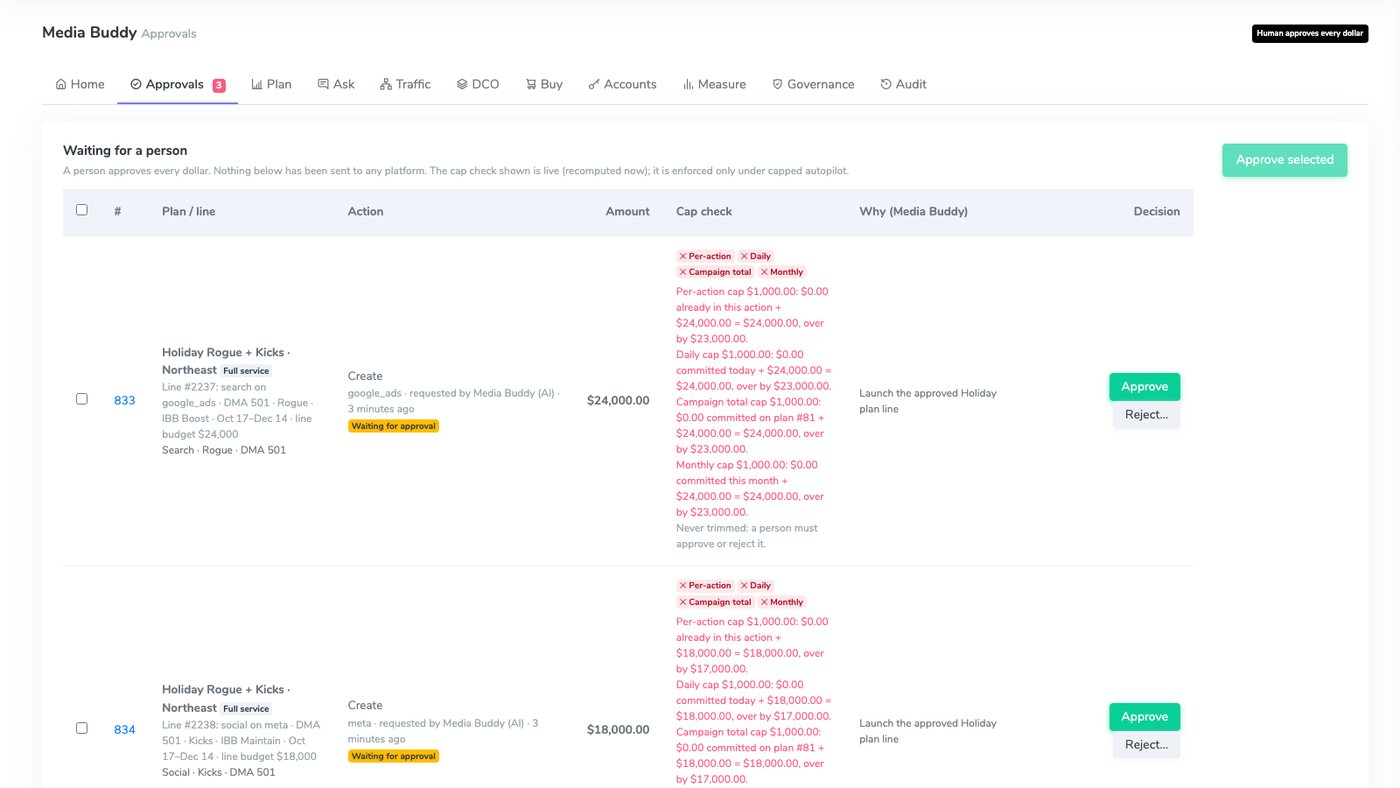Open the Governance tab
The height and width of the screenshot is (788, 1400).
pos(813,85)
